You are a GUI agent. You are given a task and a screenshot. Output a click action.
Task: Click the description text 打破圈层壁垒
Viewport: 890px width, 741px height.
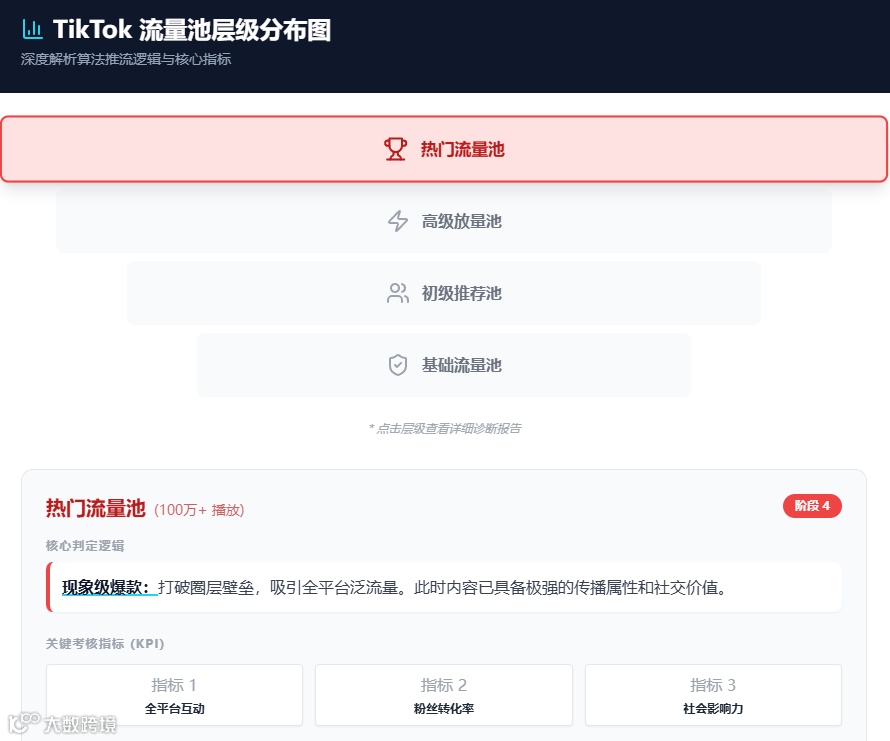tap(206, 587)
